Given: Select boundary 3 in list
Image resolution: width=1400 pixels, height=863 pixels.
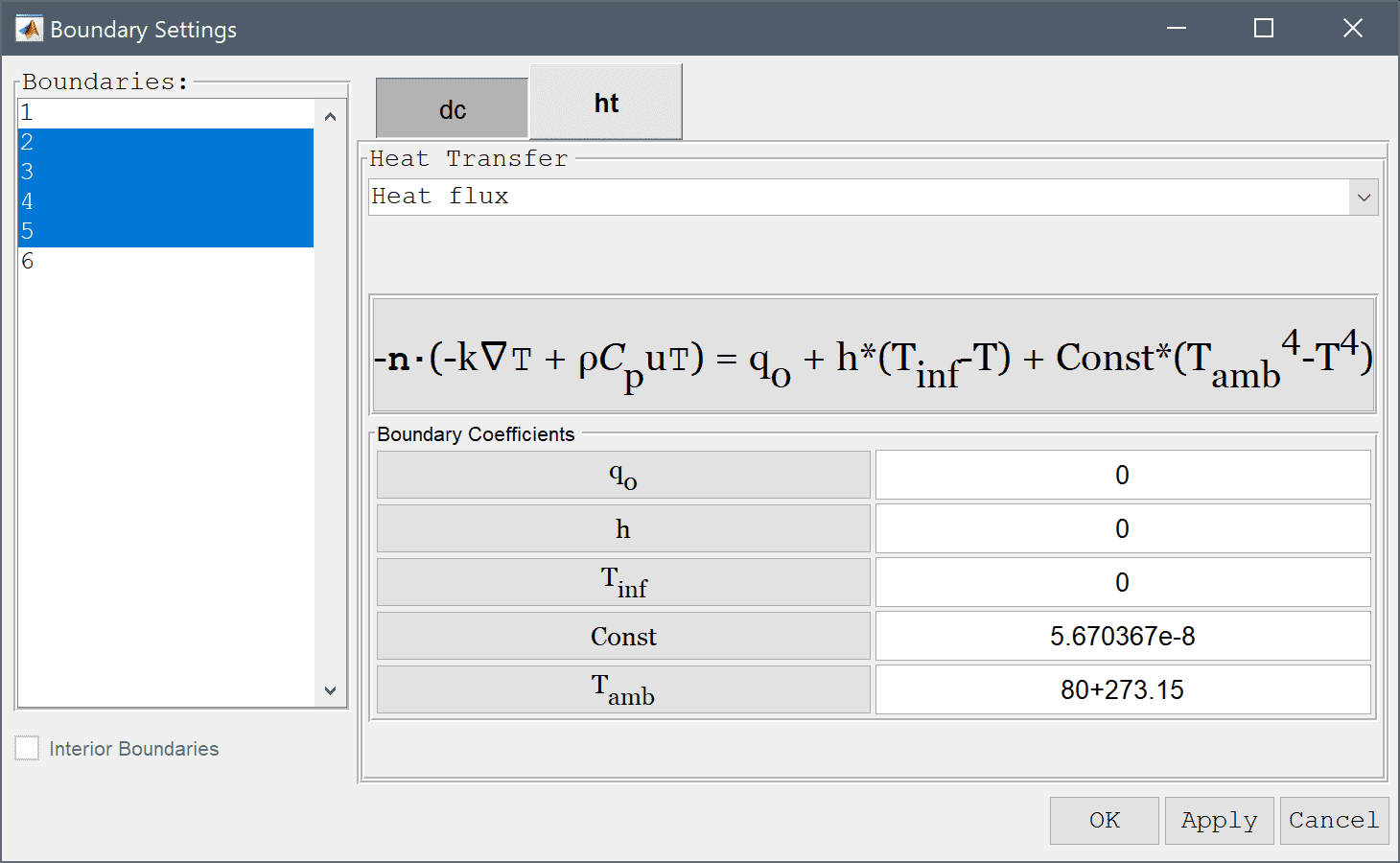Looking at the screenshot, I should pos(166,173).
